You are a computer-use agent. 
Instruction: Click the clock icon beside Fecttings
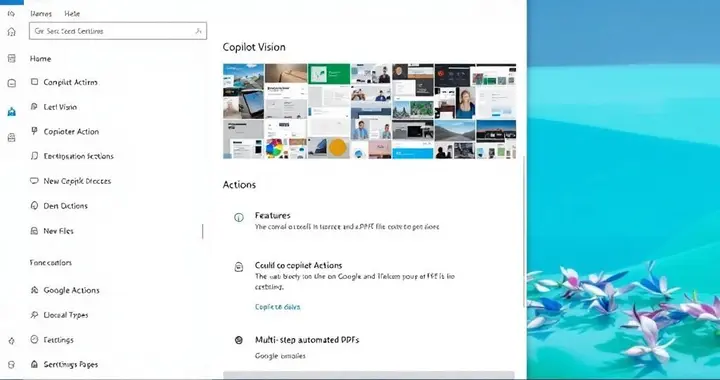(34, 340)
